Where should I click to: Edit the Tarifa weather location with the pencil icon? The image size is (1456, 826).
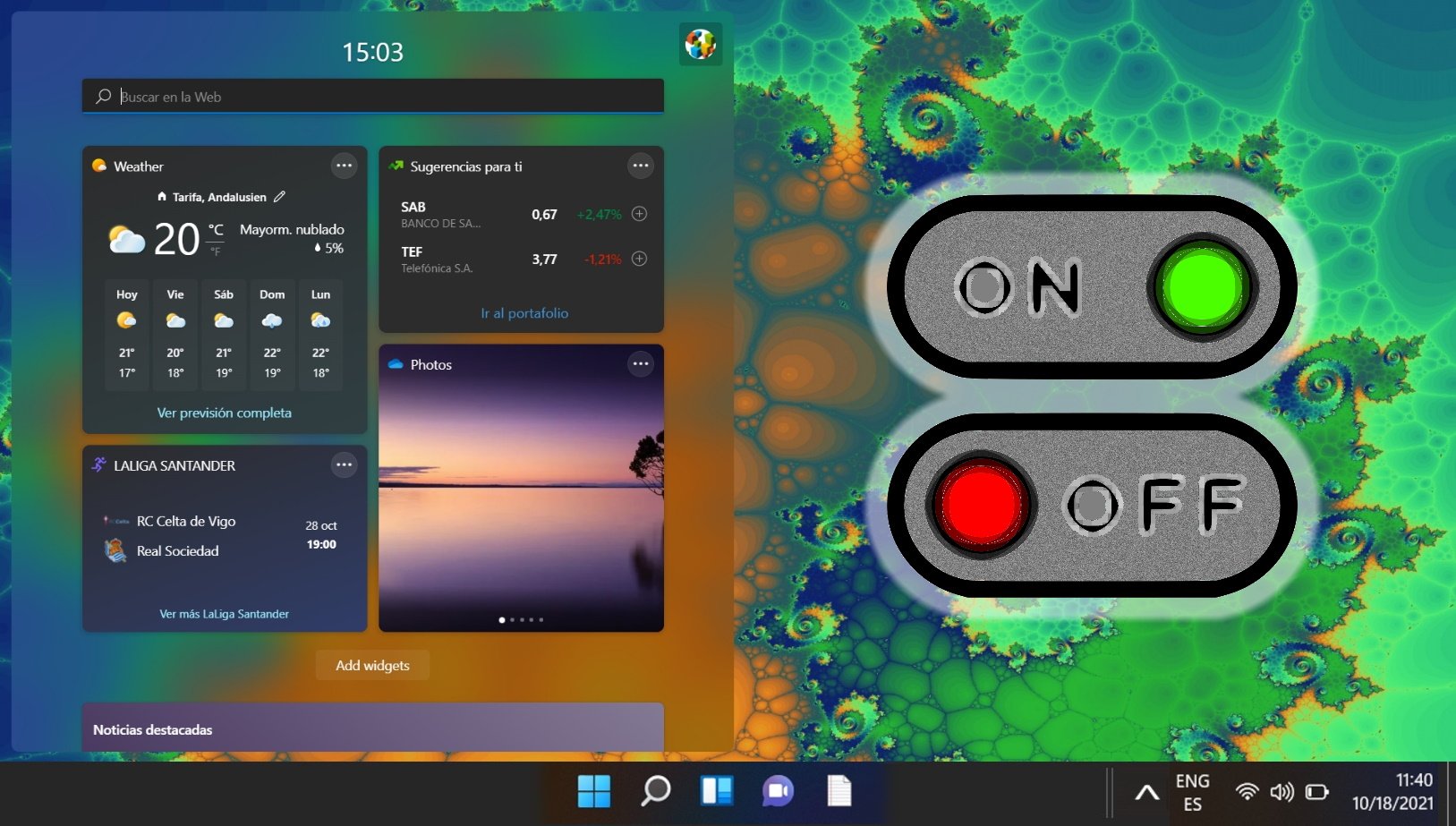click(280, 196)
